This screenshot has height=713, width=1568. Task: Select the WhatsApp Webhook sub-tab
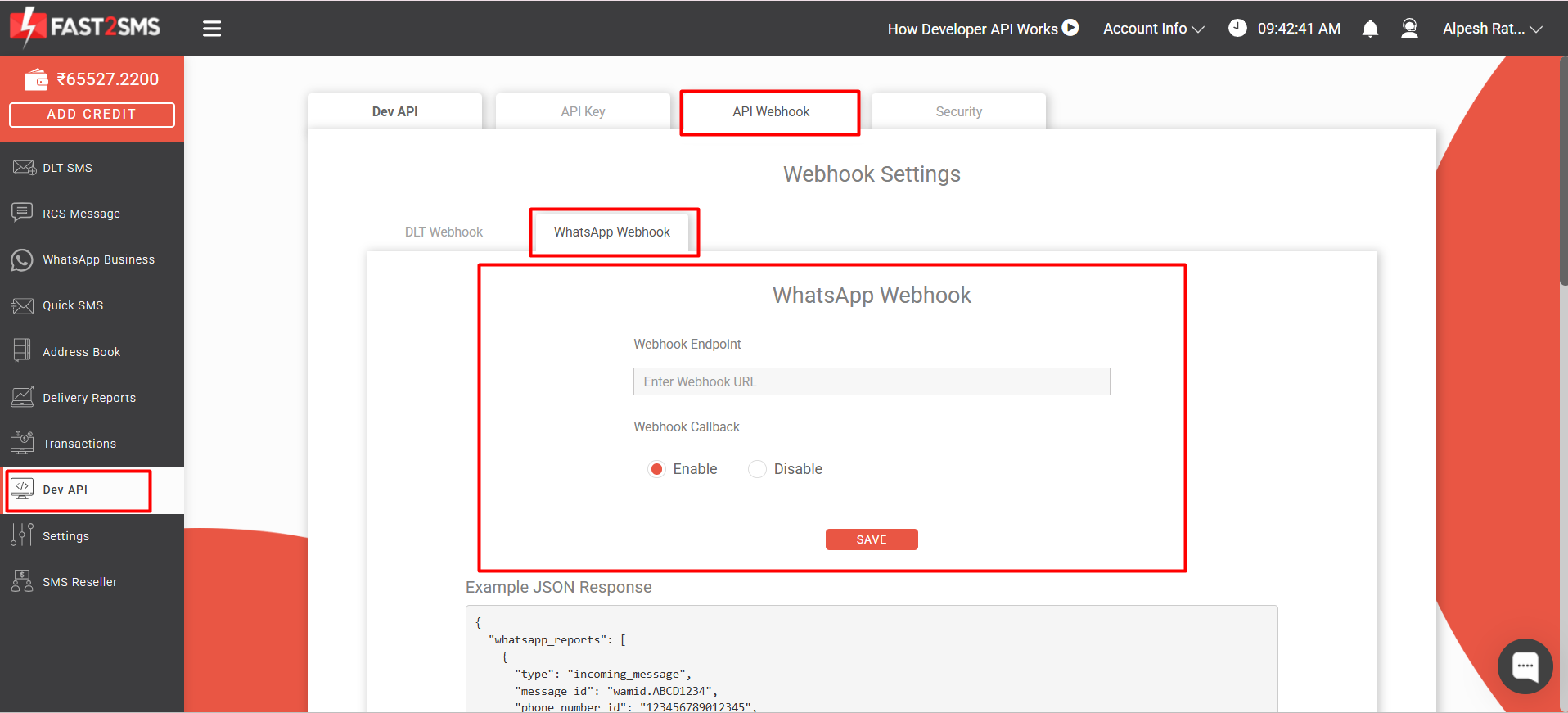612,232
